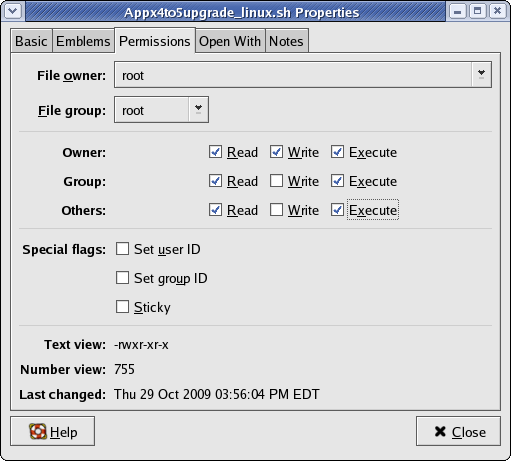
Task: Open the File group dropdown arrow
Action: click(198, 110)
